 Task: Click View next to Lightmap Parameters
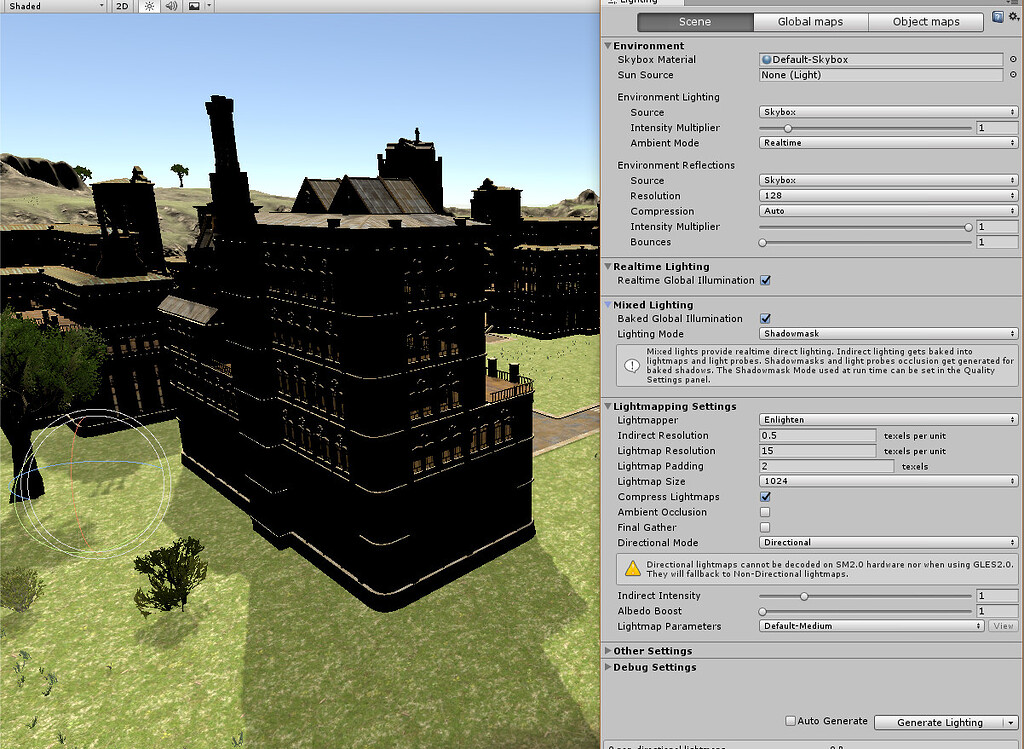tap(1003, 626)
